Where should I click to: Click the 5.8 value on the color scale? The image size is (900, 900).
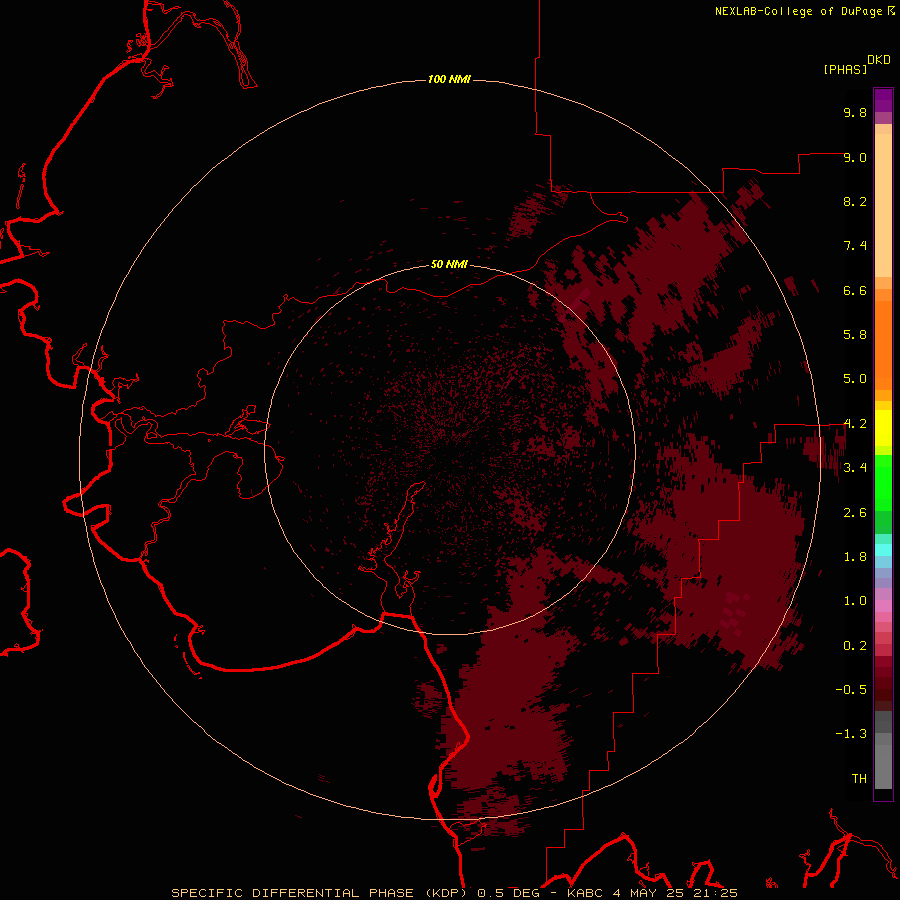[855, 335]
